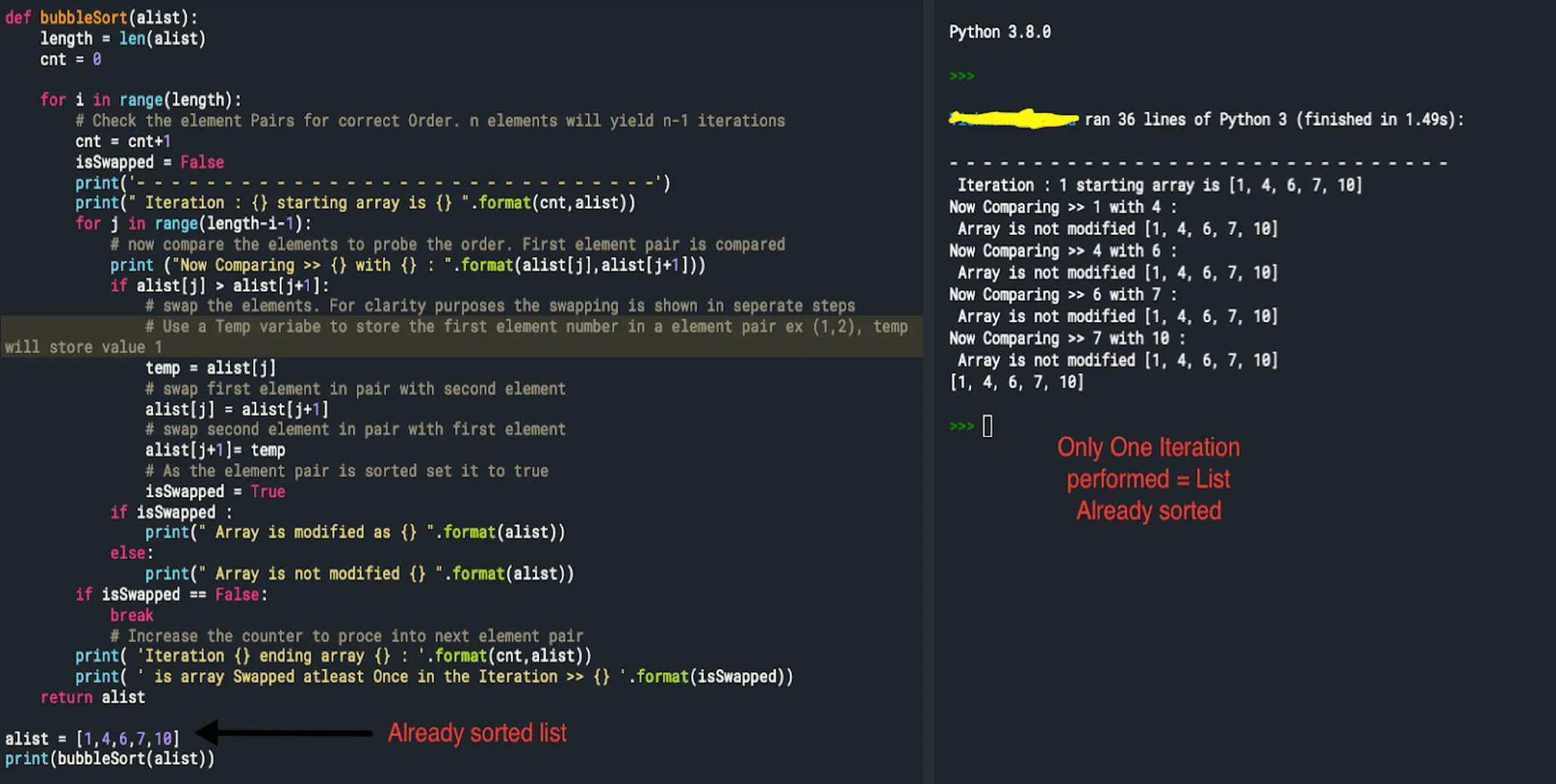Viewport: 1556px width, 784px height.
Task: Click the 'if isSwapped == False:' line
Action: click(x=171, y=595)
